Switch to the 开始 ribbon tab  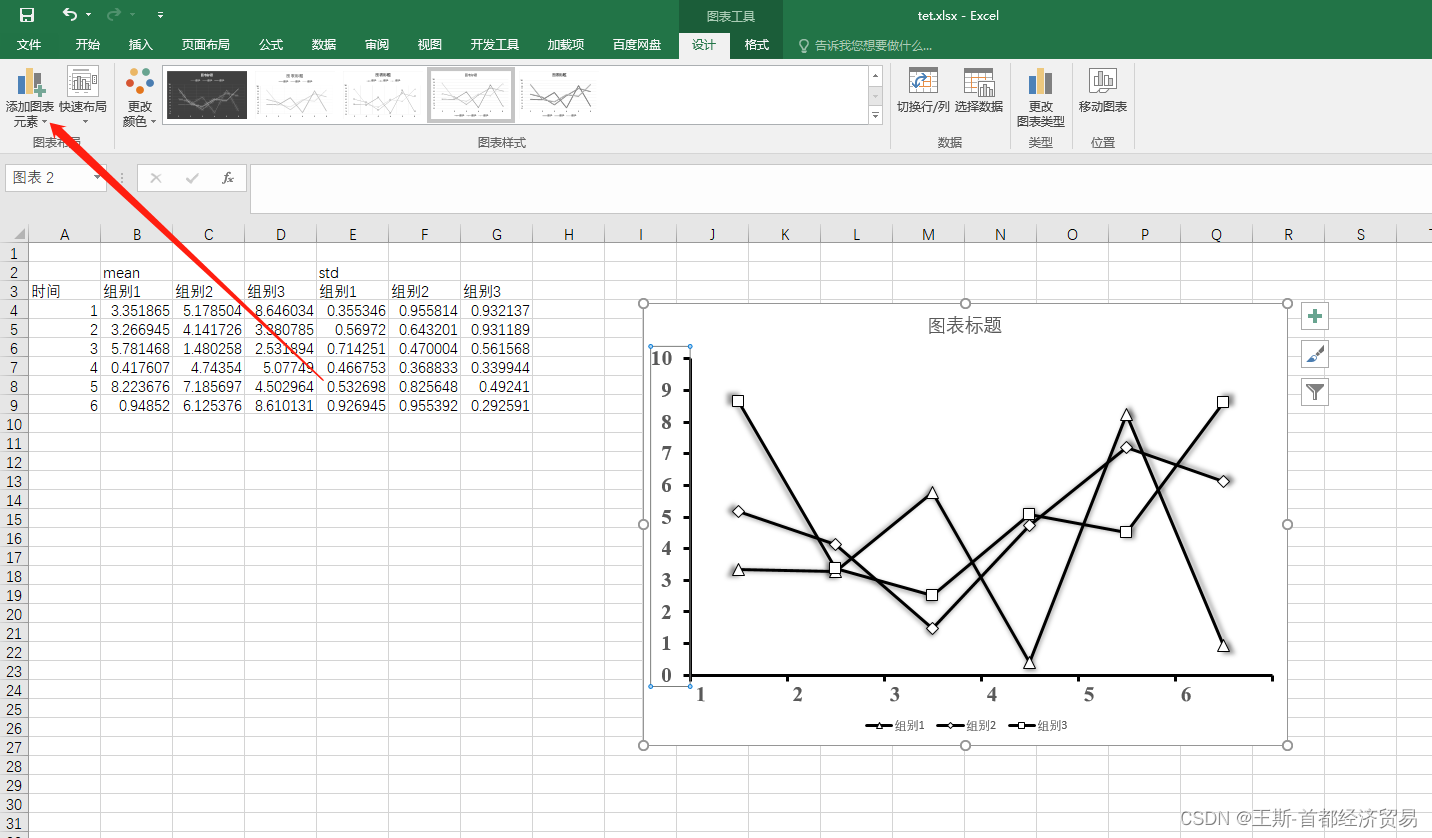point(88,45)
